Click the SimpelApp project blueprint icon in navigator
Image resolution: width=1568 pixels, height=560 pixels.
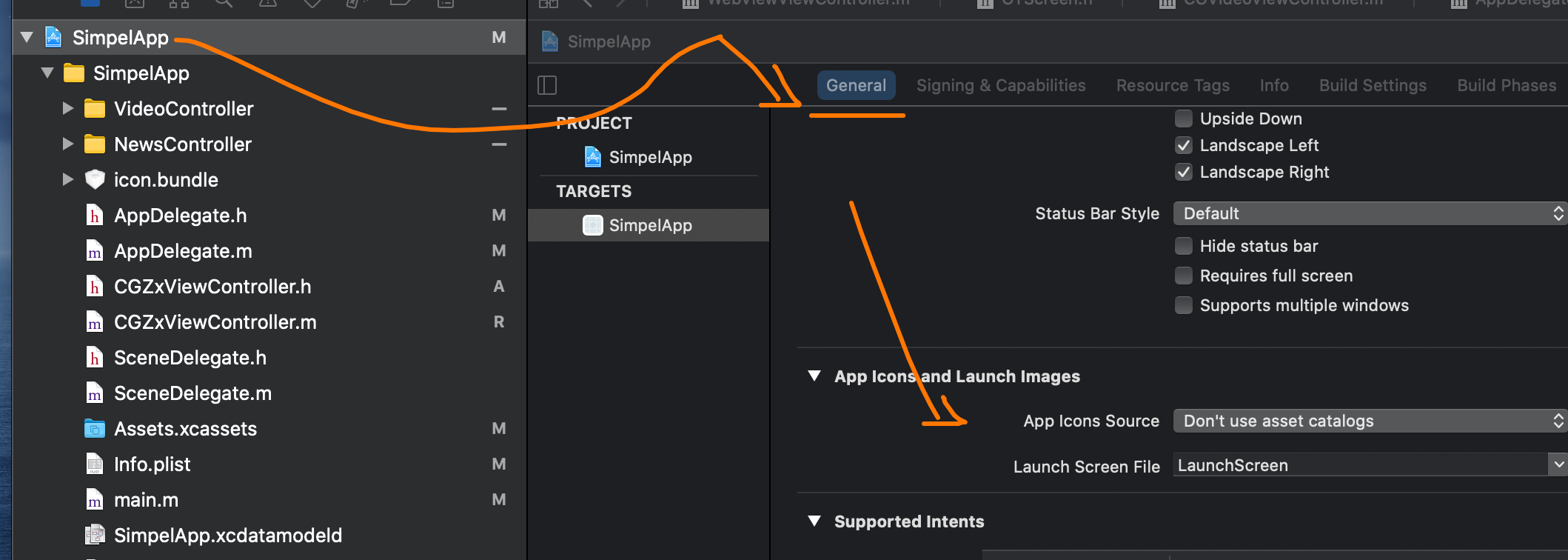(x=53, y=37)
